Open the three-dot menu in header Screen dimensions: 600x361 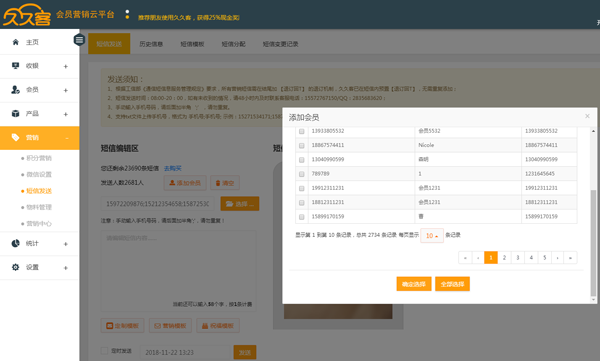[127, 15]
